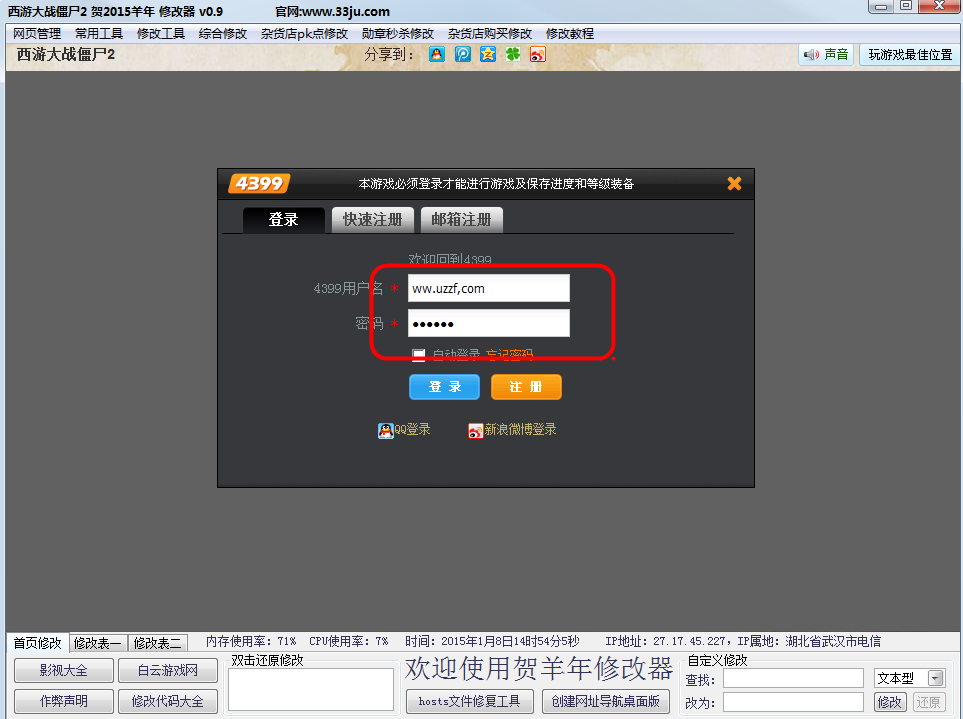Screen dimensions: 963x719
Task: Click the 4399 username input field
Action: click(x=489, y=289)
